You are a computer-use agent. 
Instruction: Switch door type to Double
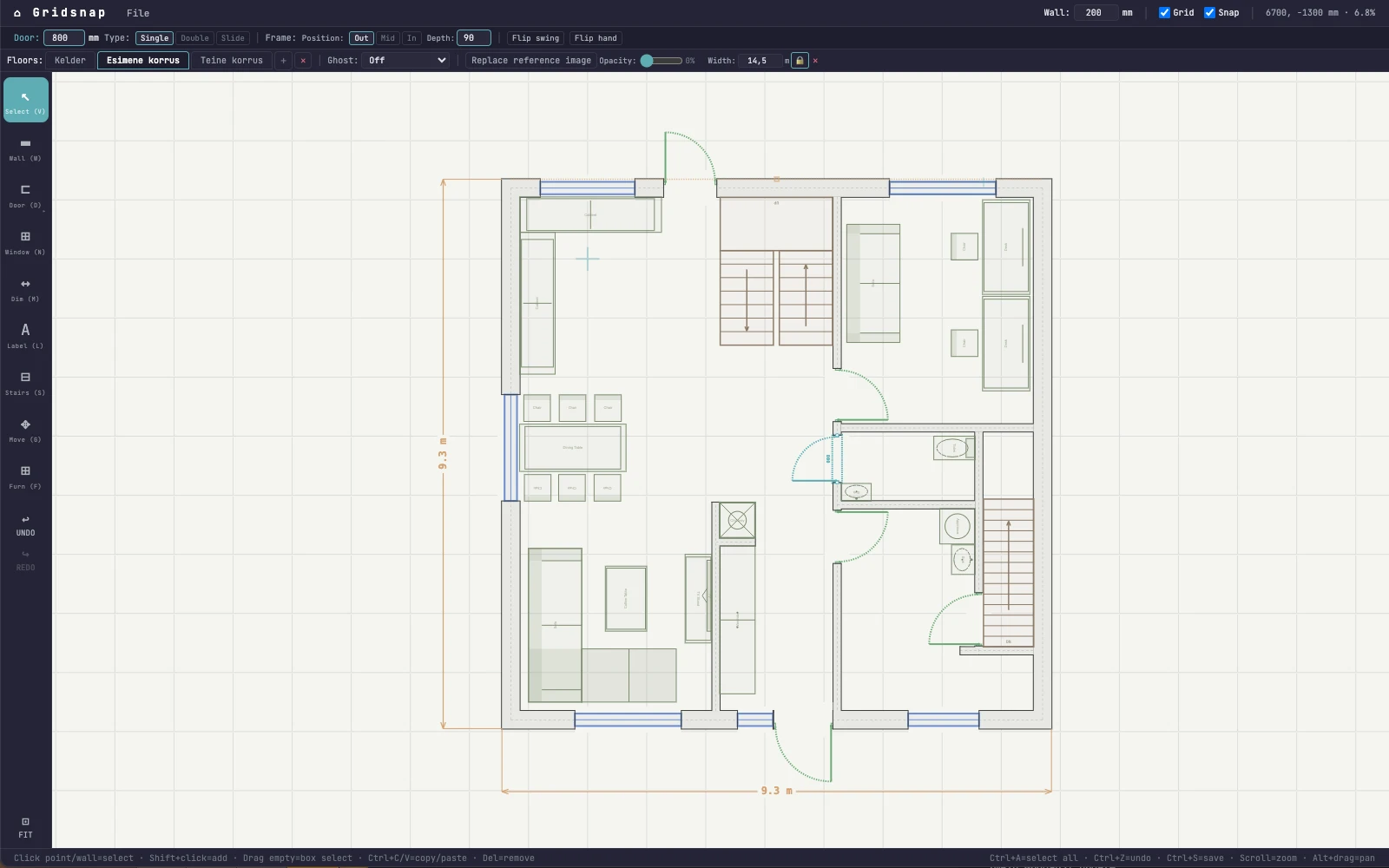(x=194, y=37)
